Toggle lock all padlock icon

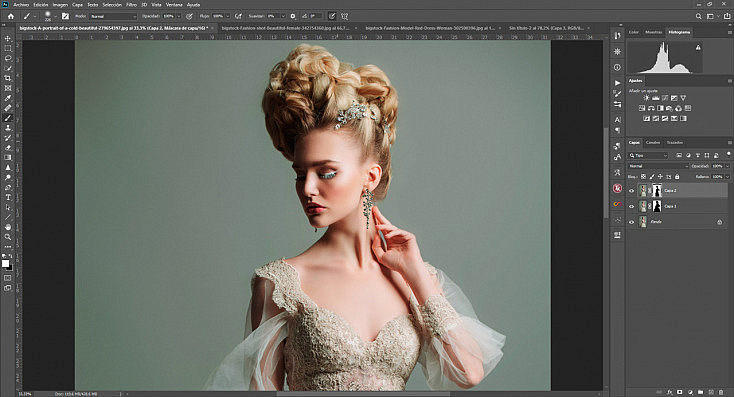pos(677,176)
